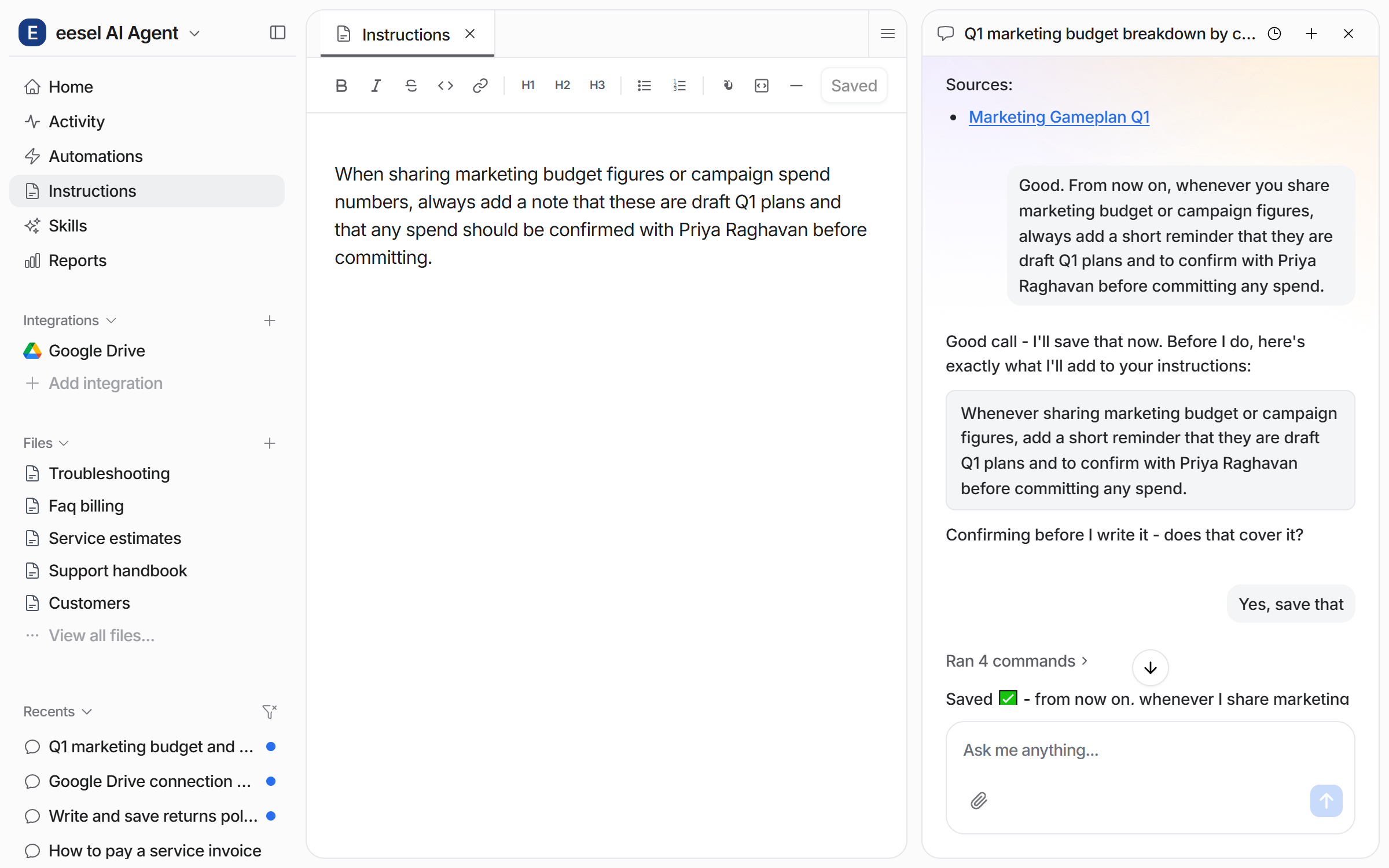1389x868 pixels.
Task: Open How to pay a service invoice chat
Action: [x=147, y=851]
